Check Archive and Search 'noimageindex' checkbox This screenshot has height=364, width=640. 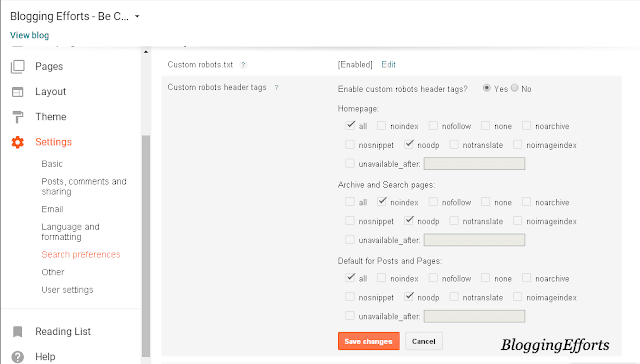click(518, 221)
